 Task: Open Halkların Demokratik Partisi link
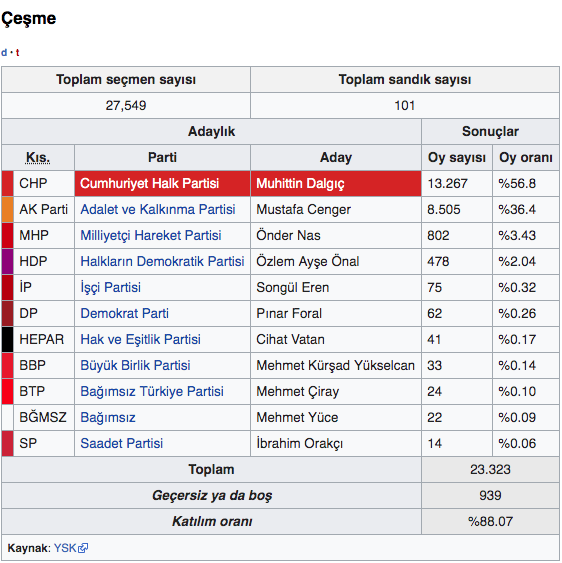162,261
